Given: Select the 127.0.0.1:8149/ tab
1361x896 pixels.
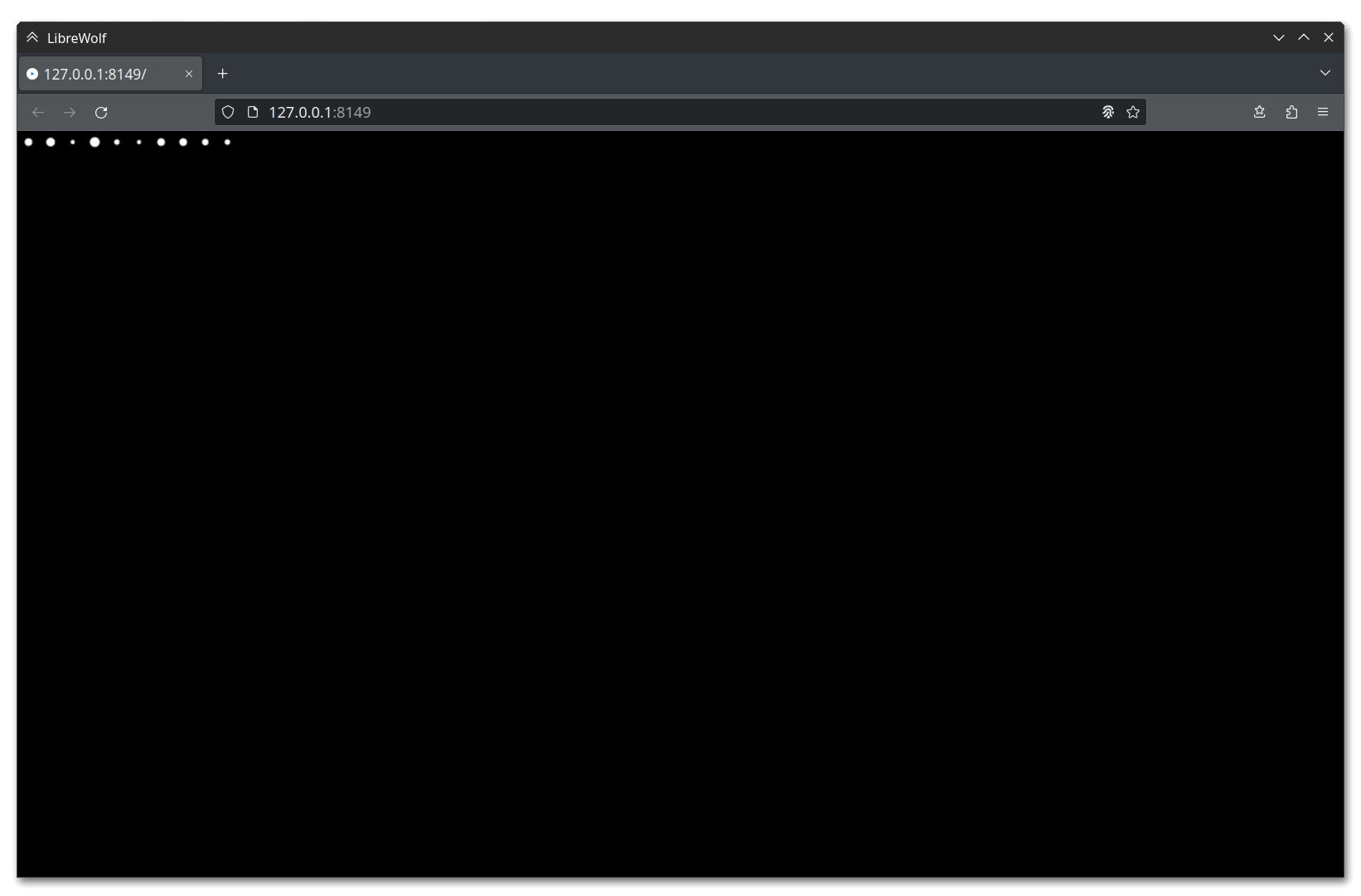Looking at the screenshot, I should click(99, 74).
